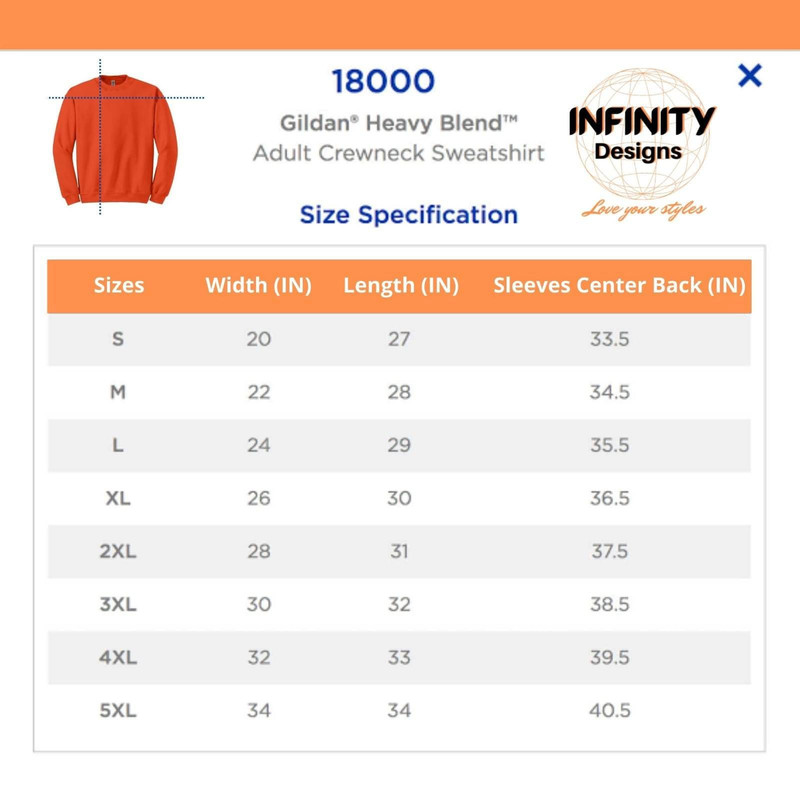
Task: Pick the 4XL size row label
Action: pos(118,657)
